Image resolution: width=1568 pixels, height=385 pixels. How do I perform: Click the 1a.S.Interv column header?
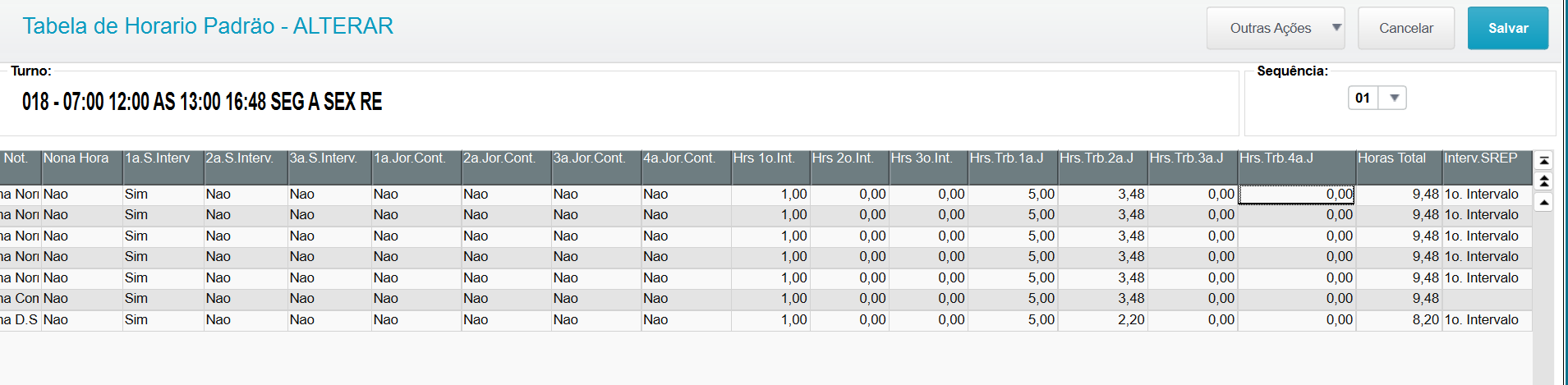163,158
